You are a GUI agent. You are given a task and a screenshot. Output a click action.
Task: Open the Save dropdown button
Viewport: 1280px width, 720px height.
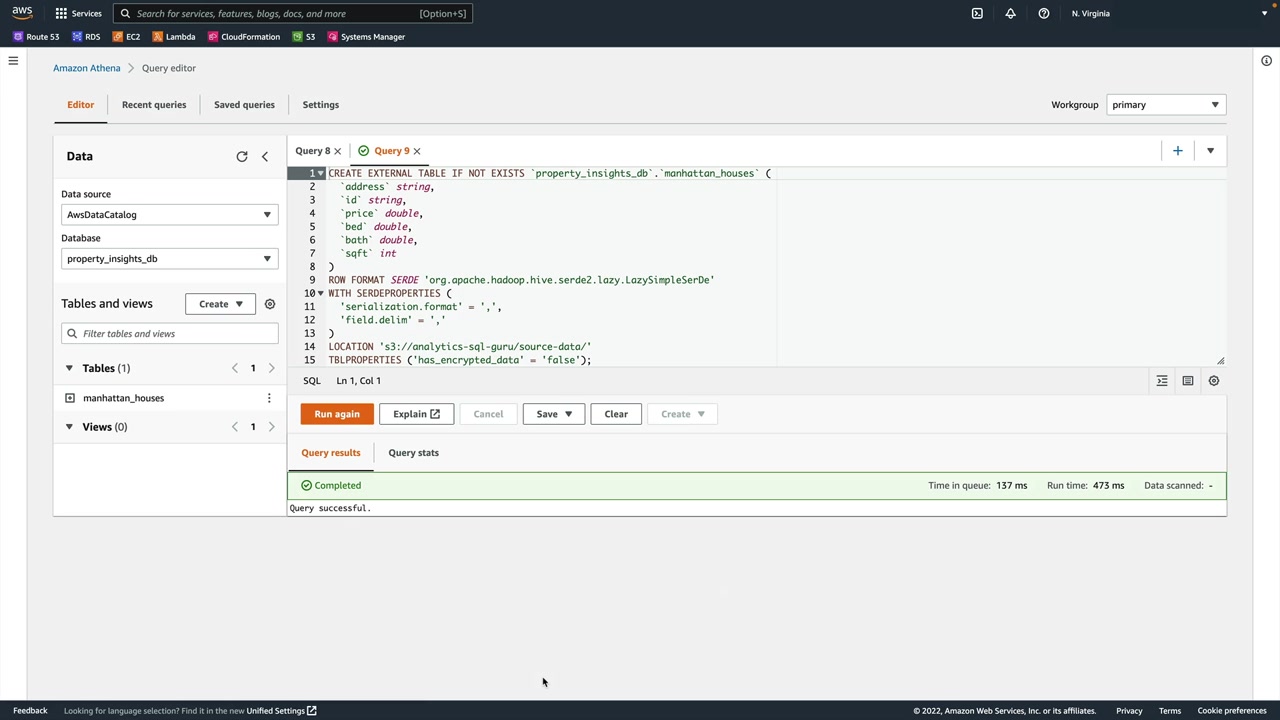pyautogui.click(x=553, y=414)
